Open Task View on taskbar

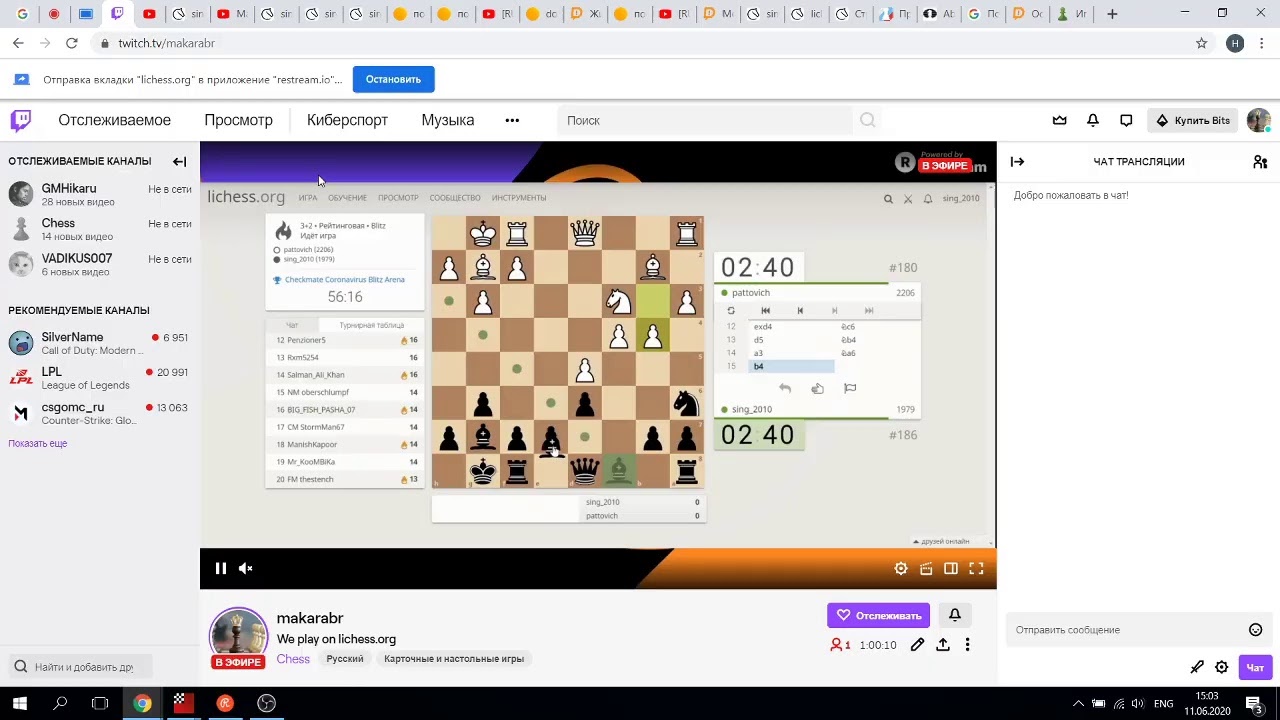click(100, 703)
